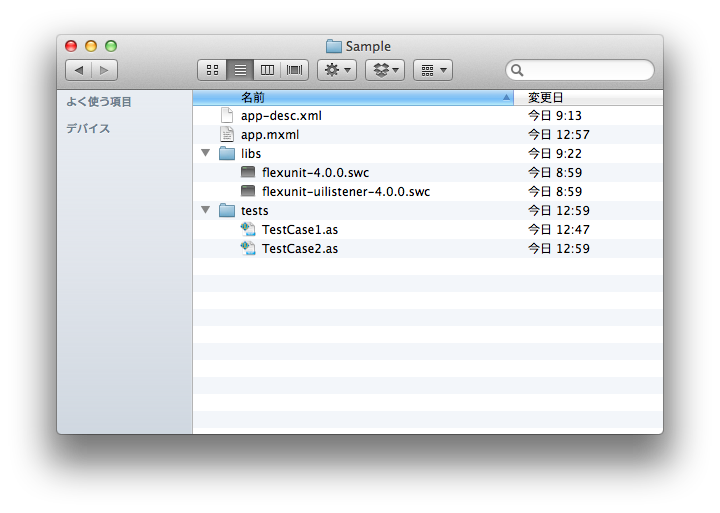Switch to column view

click(x=267, y=70)
